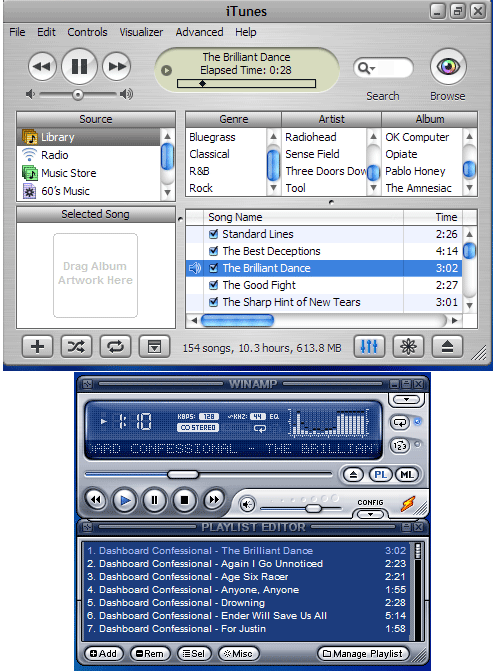
Task: Open the Visualizer menu
Action: tap(141, 32)
